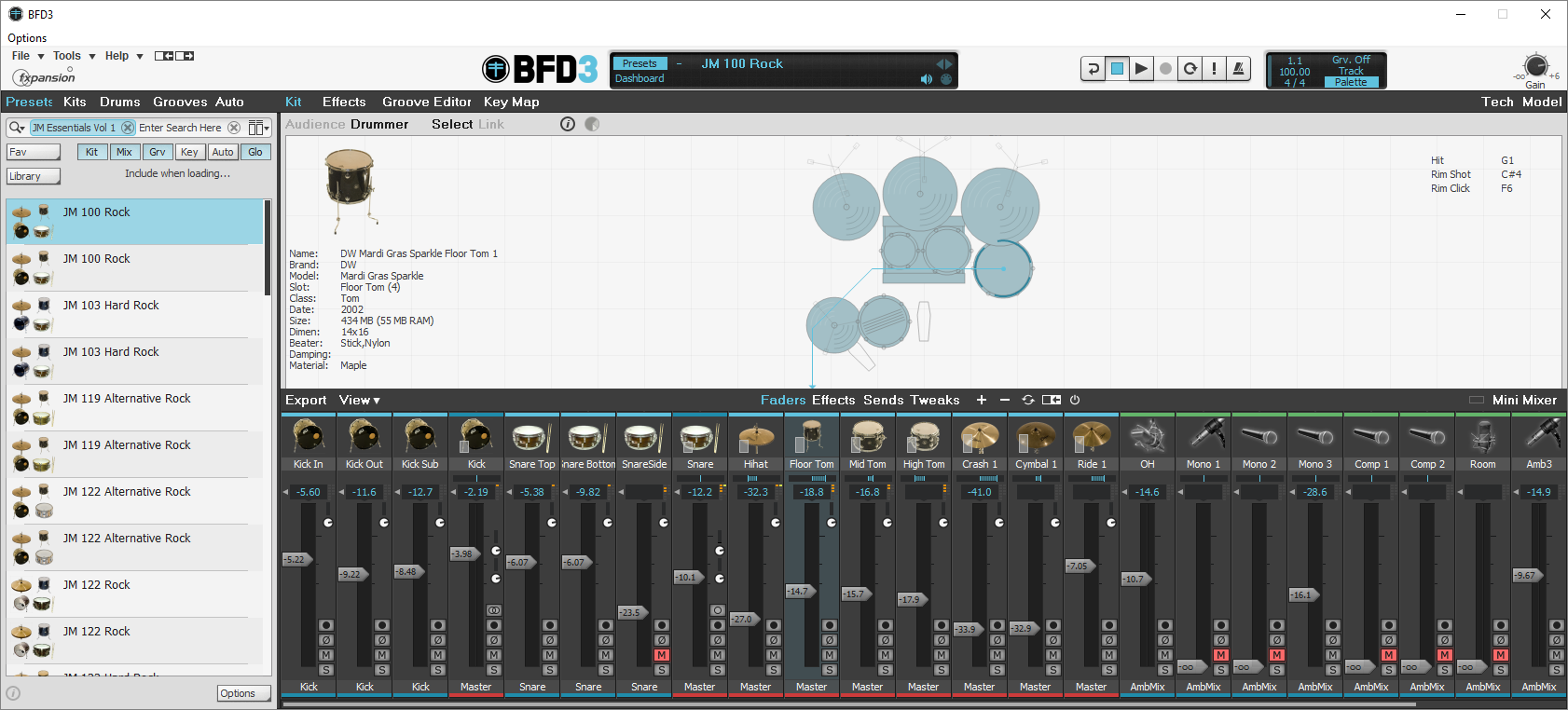Click the Dashboard label
Viewport: 1568px width, 710px height.
coord(640,78)
